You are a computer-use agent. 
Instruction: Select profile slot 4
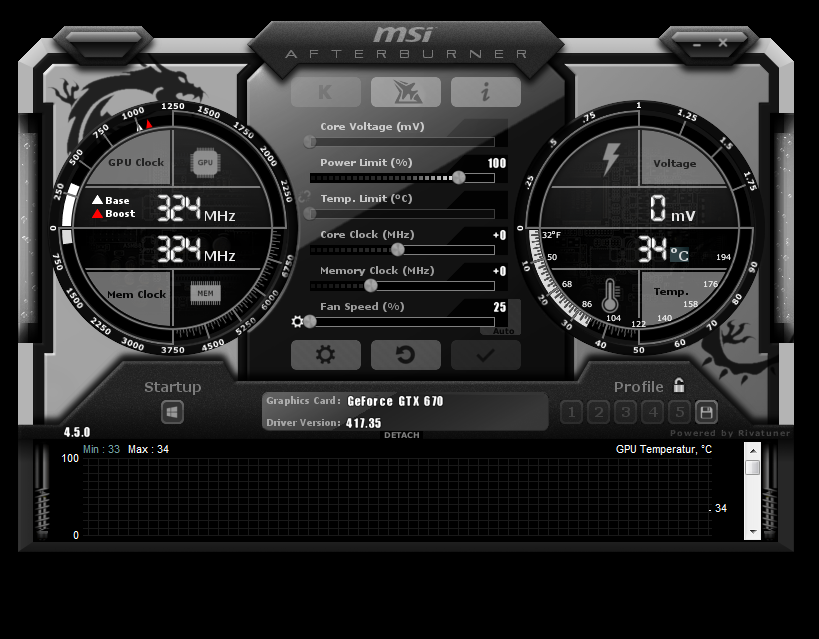coord(653,413)
